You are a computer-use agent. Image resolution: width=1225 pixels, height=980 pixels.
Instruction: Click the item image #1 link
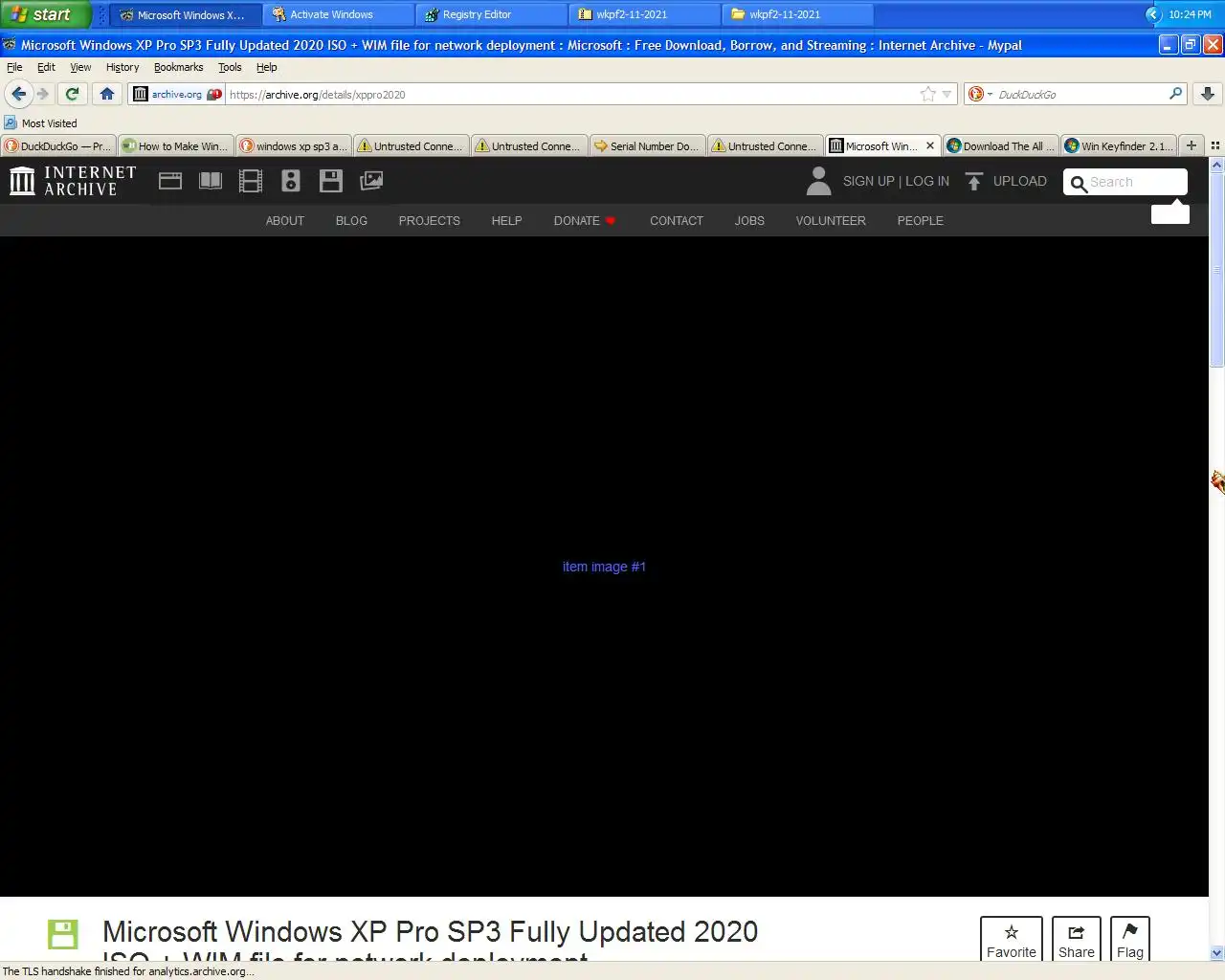click(x=604, y=567)
